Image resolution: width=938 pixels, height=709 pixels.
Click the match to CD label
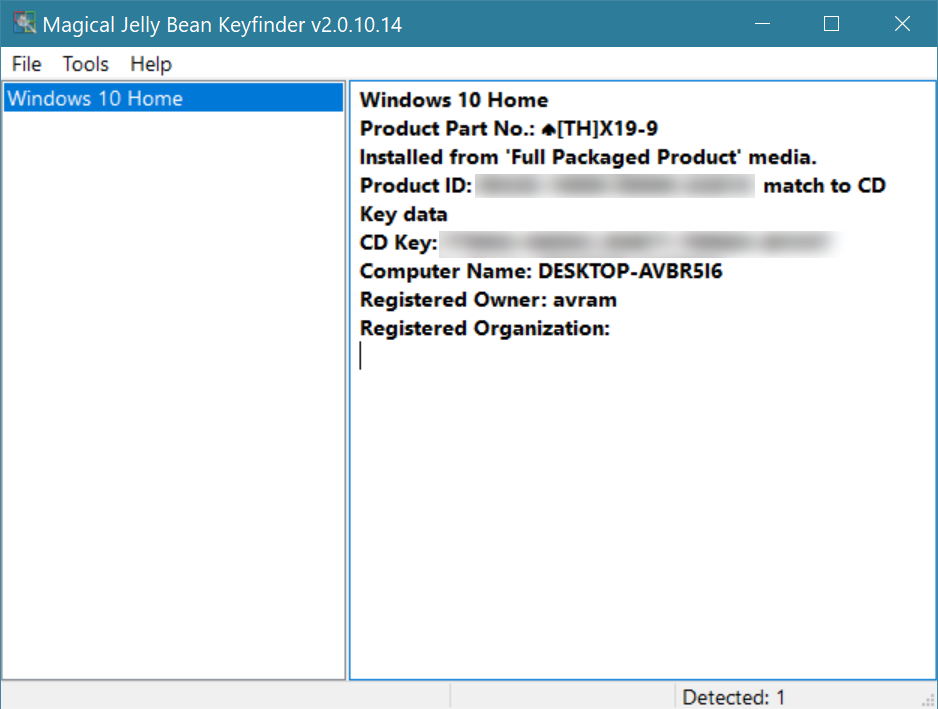point(824,185)
